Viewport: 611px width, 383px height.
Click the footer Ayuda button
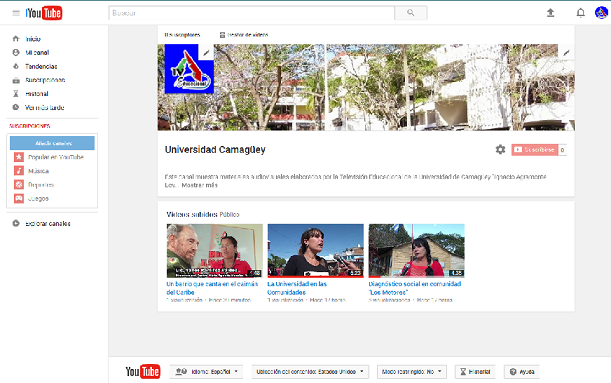[x=522, y=372]
